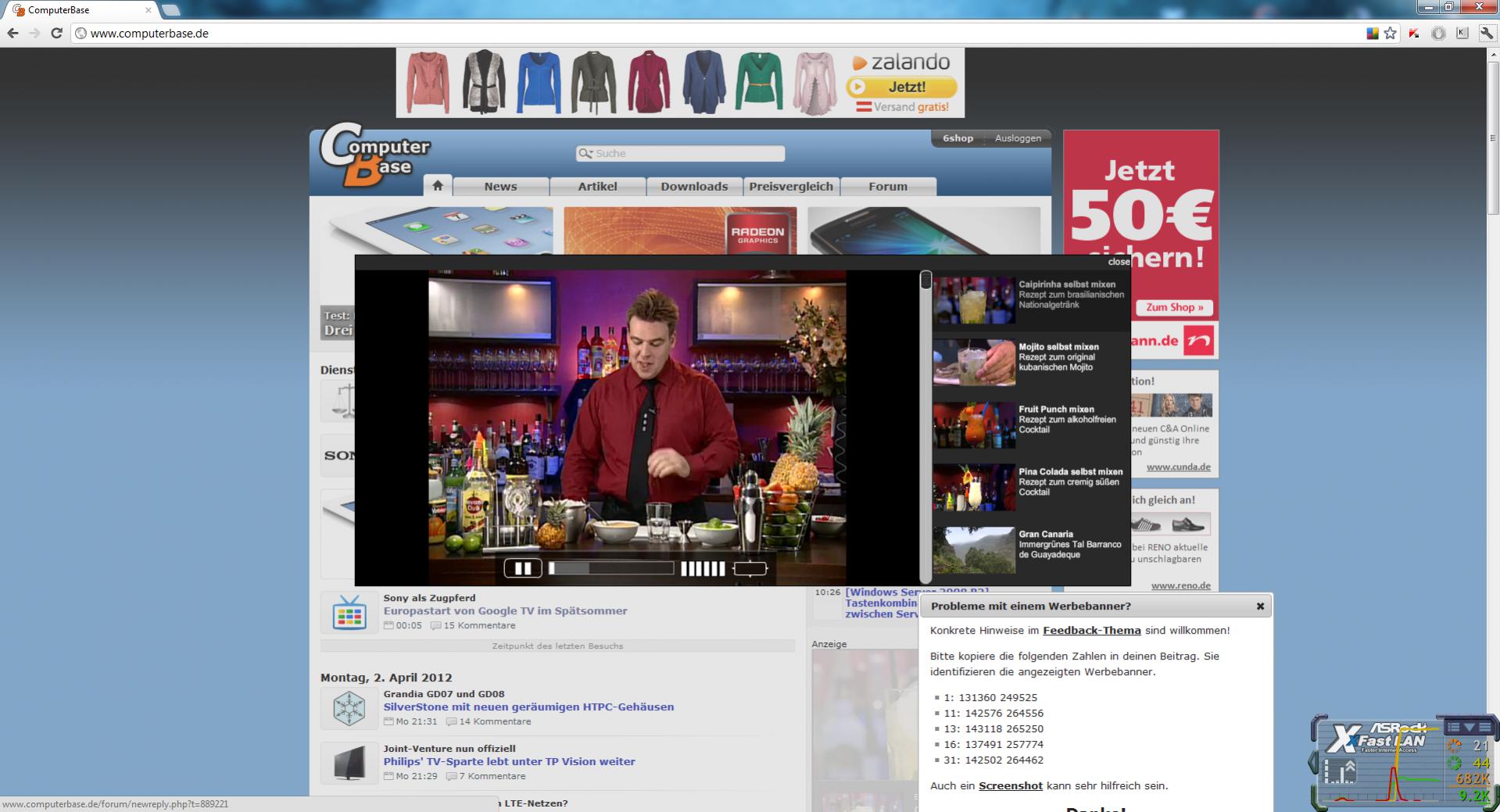Close the ComputerBase browser tab
This screenshot has width=1500, height=812.
tap(149, 10)
